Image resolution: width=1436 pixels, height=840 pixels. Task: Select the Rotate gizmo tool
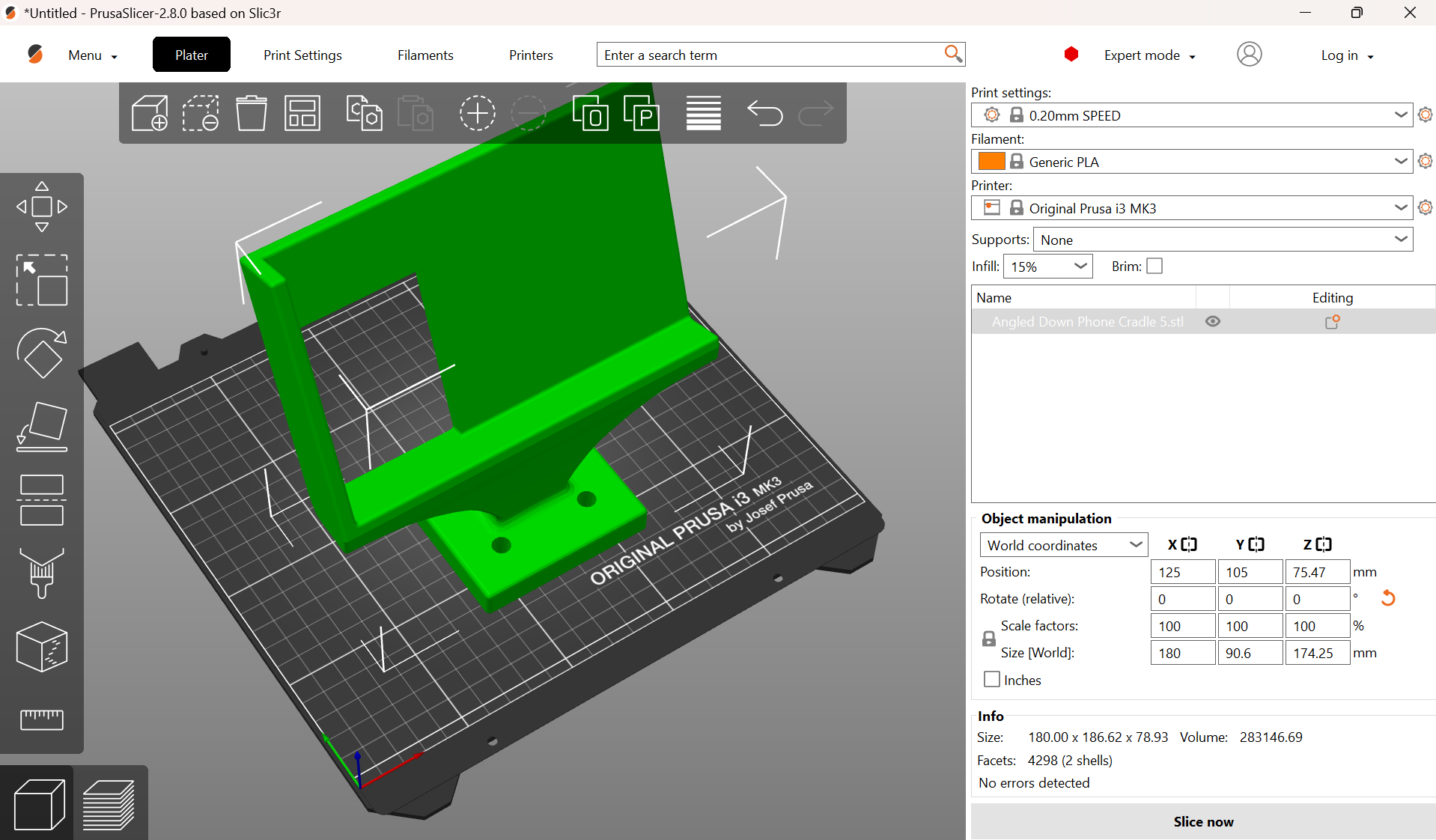pyautogui.click(x=42, y=353)
